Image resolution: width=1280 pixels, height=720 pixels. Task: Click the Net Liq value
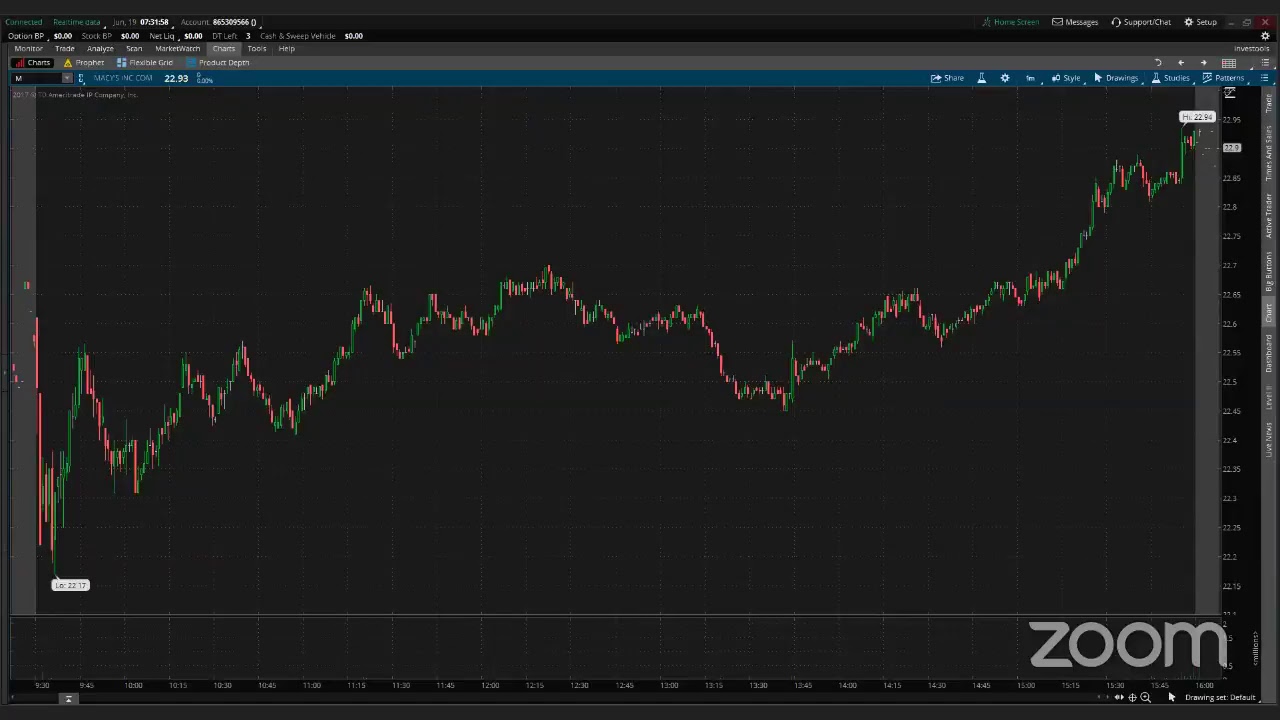(193, 36)
